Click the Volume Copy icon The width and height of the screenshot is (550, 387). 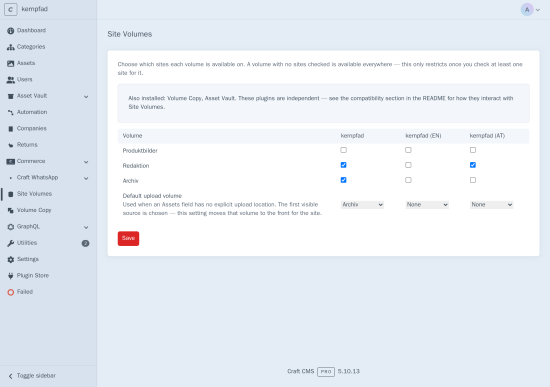11,211
